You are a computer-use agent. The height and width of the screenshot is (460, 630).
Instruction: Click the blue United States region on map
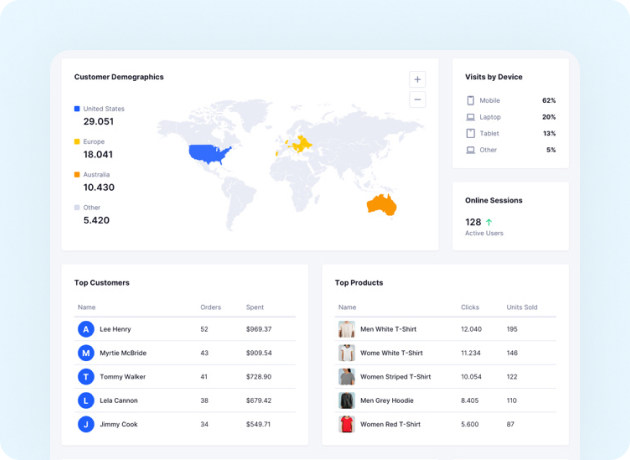coord(208,154)
